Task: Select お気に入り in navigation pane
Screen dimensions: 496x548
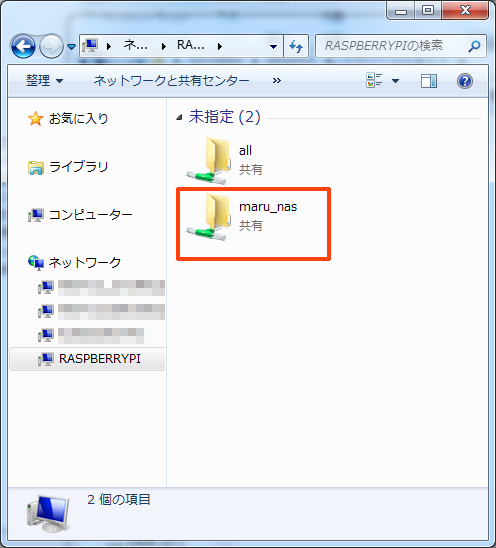Action: click(79, 118)
